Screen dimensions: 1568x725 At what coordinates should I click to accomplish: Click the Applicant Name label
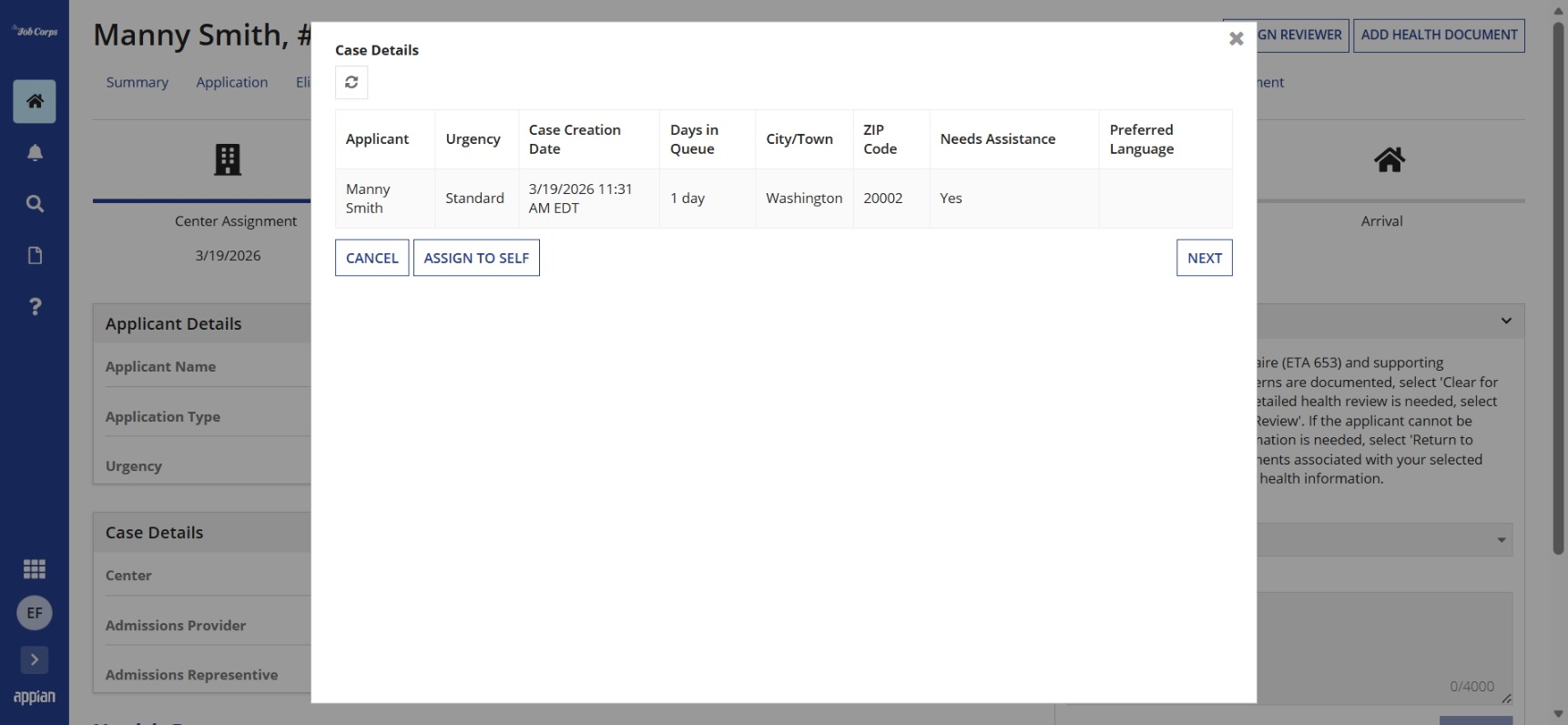[160, 367]
